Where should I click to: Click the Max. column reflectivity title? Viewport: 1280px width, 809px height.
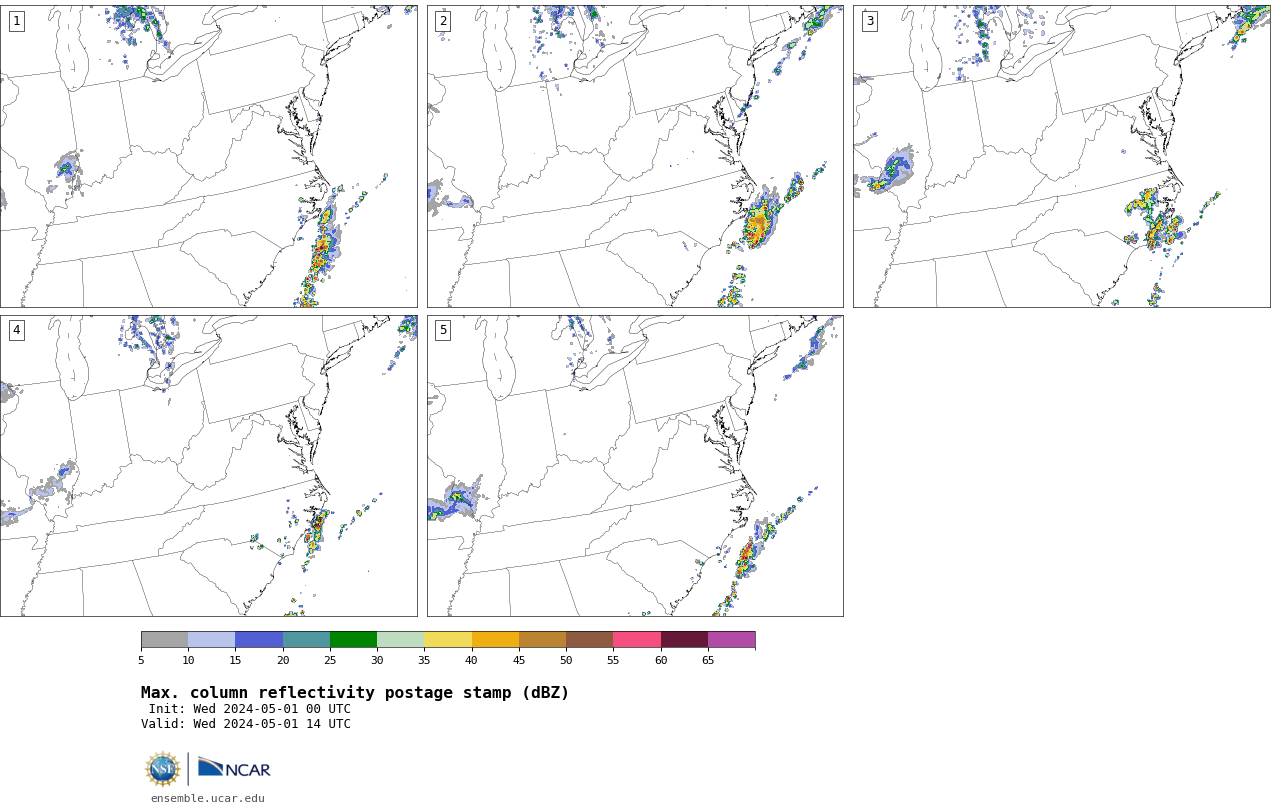pyautogui.click(x=355, y=693)
